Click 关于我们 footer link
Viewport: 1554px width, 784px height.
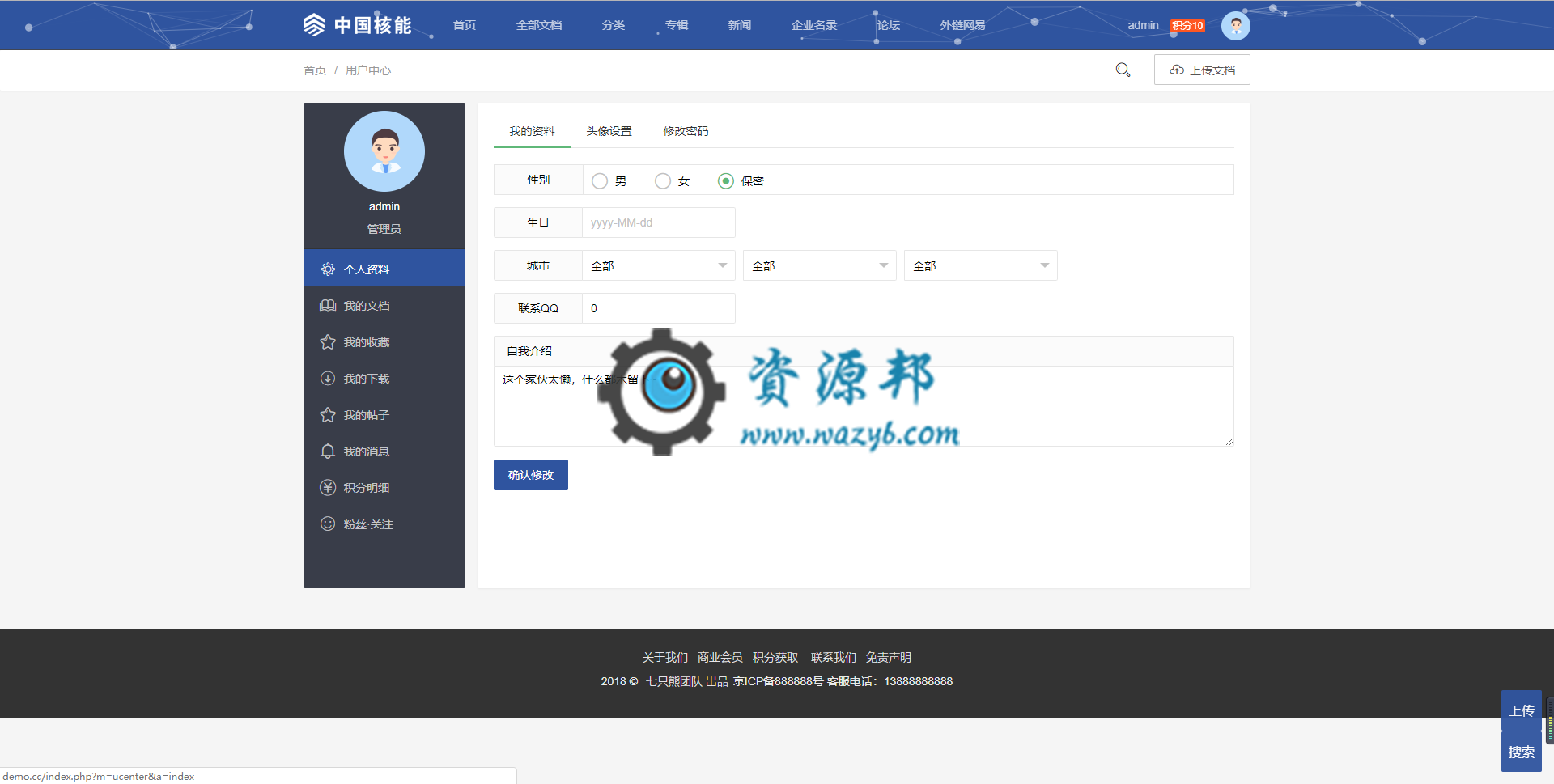point(664,657)
